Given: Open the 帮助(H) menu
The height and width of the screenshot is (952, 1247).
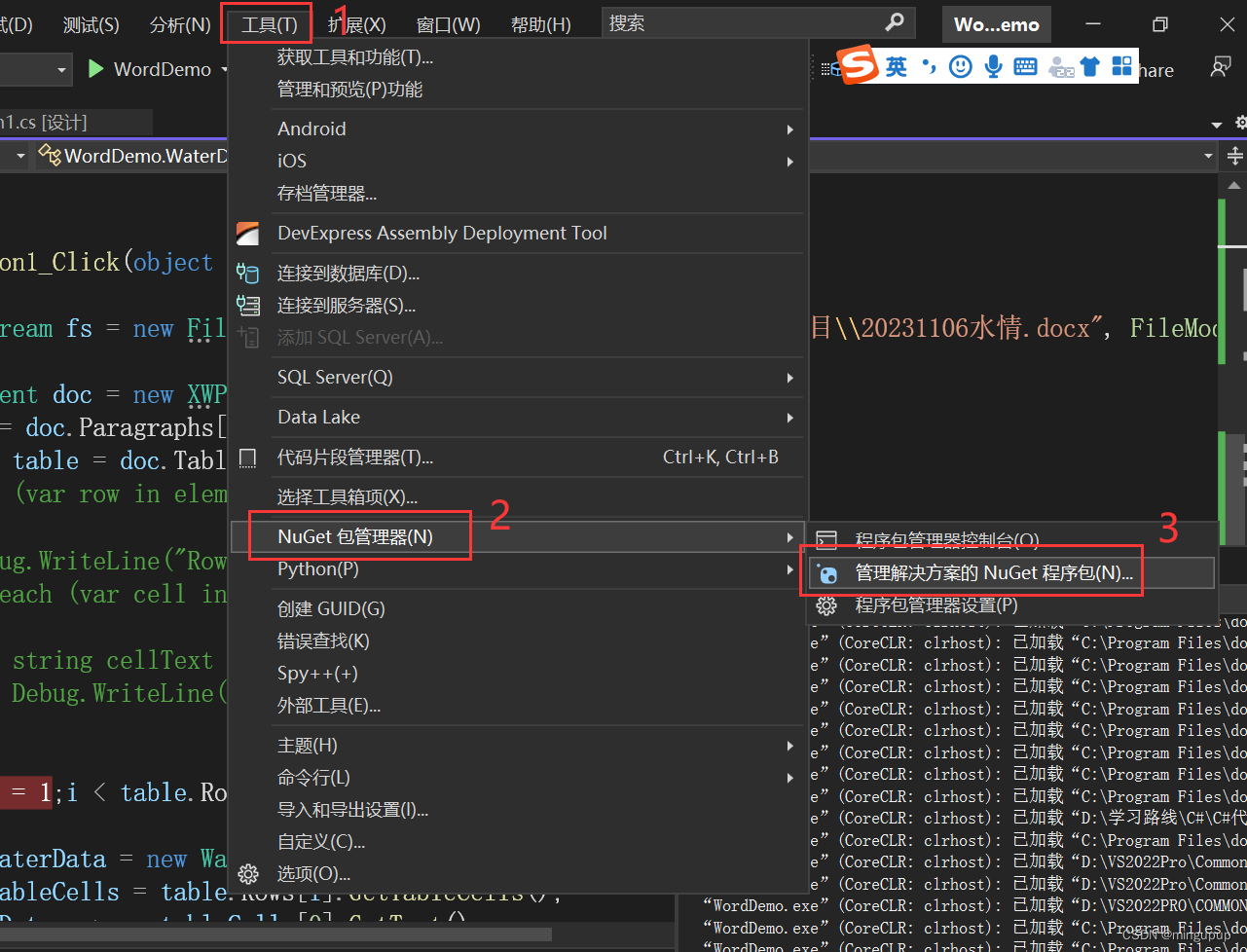Looking at the screenshot, I should [539, 24].
